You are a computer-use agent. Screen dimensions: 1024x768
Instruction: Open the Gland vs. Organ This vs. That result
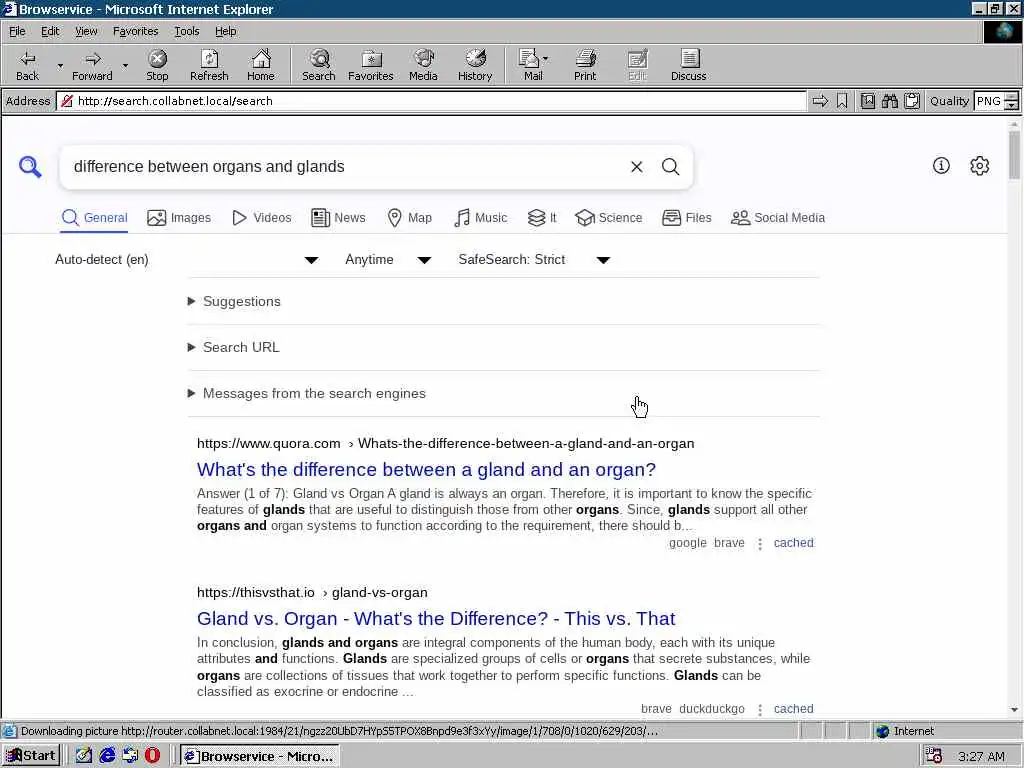click(436, 618)
